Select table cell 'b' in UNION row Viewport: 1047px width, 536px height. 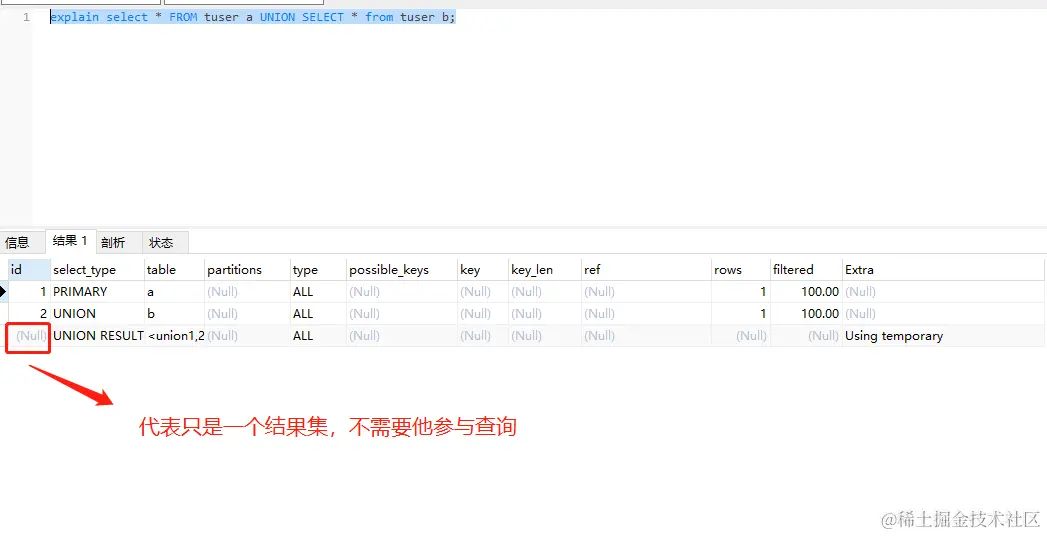coord(174,314)
